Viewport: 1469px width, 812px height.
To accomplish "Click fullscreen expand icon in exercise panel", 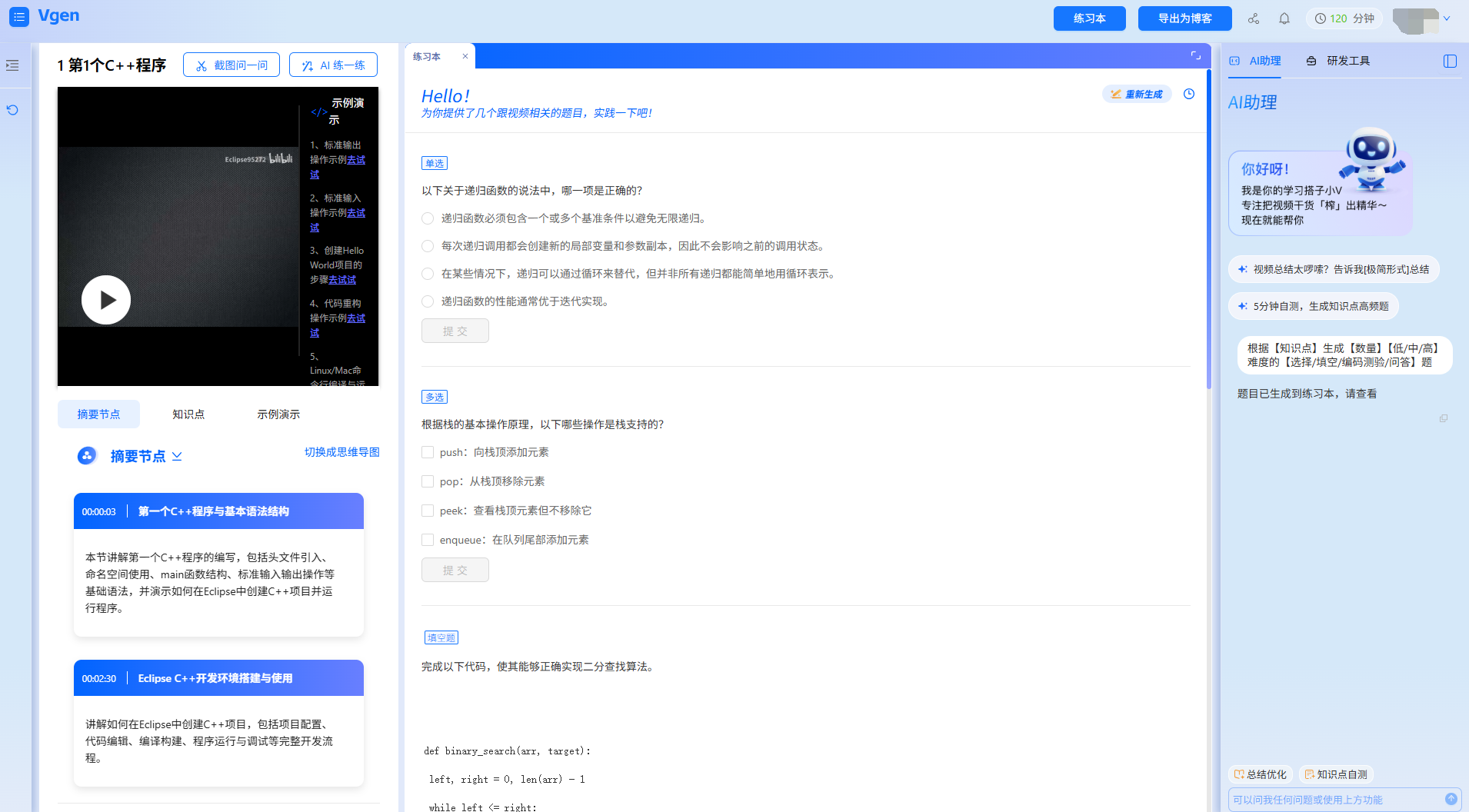I will click(x=1196, y=55).
